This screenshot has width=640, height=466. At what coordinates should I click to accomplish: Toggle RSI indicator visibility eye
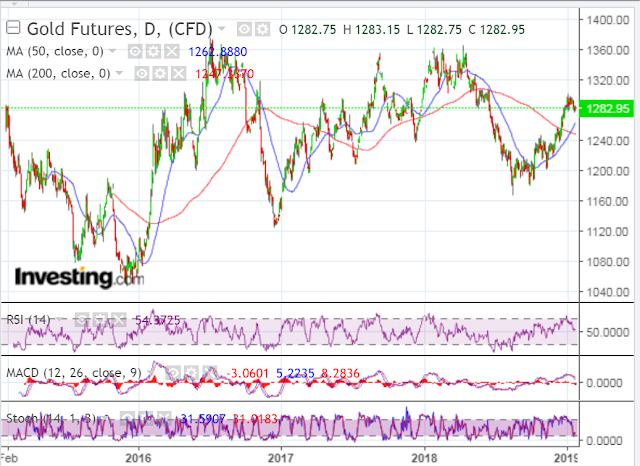(82, 320)
